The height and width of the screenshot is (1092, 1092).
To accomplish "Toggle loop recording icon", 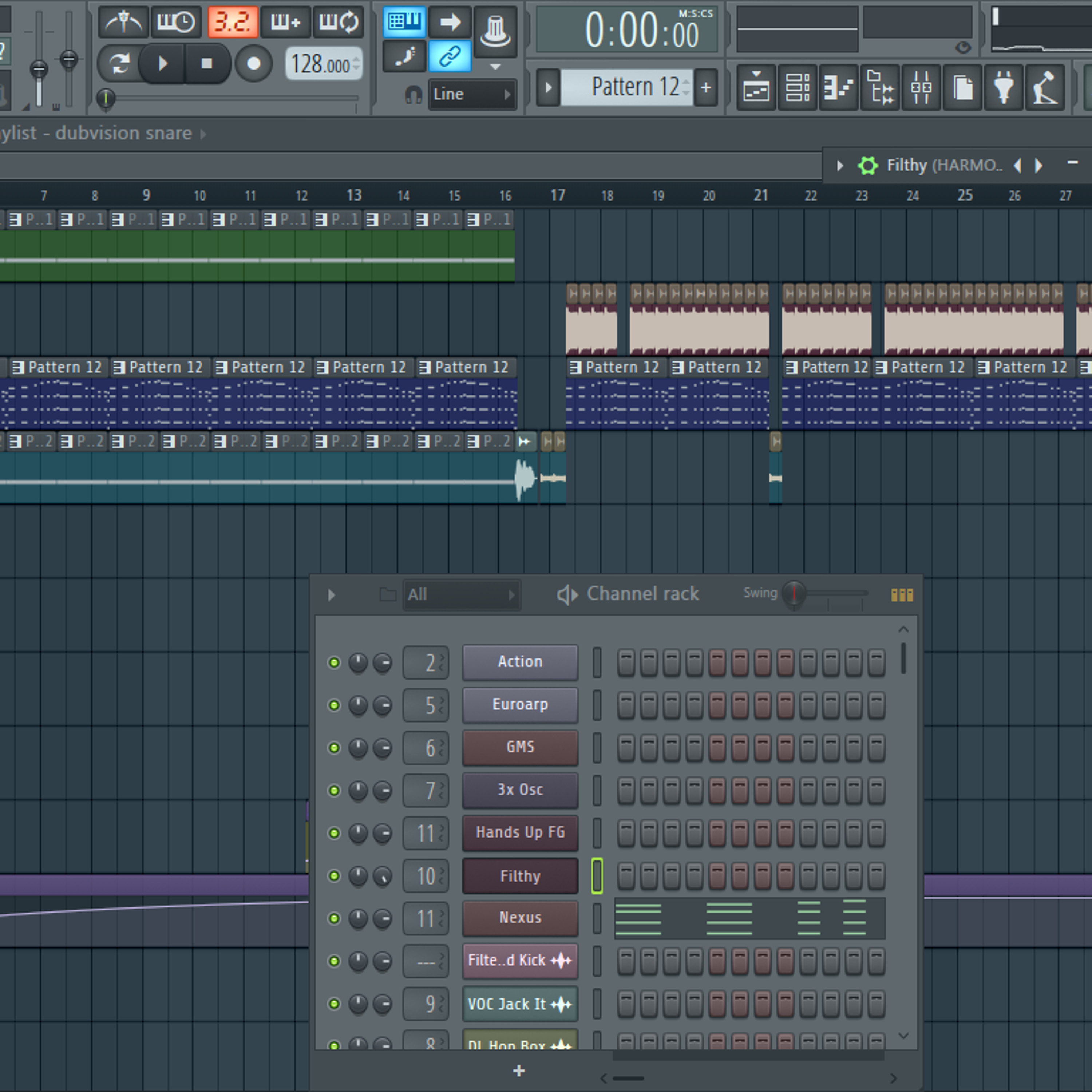I will (x=339, y=23).
